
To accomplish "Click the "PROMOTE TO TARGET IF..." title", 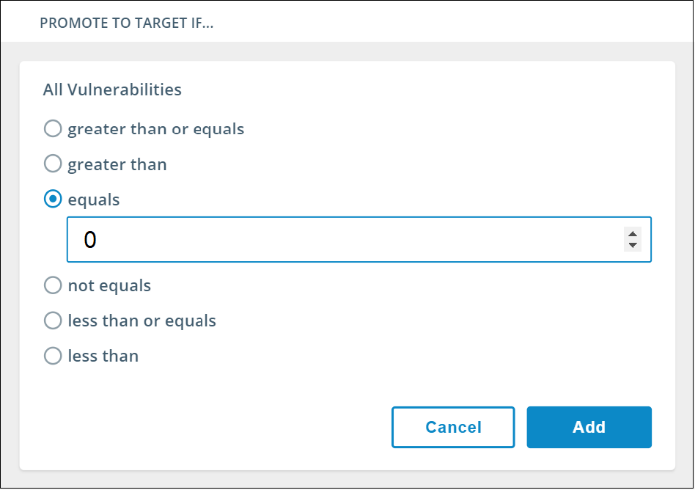I will click(x=127, y=22).
